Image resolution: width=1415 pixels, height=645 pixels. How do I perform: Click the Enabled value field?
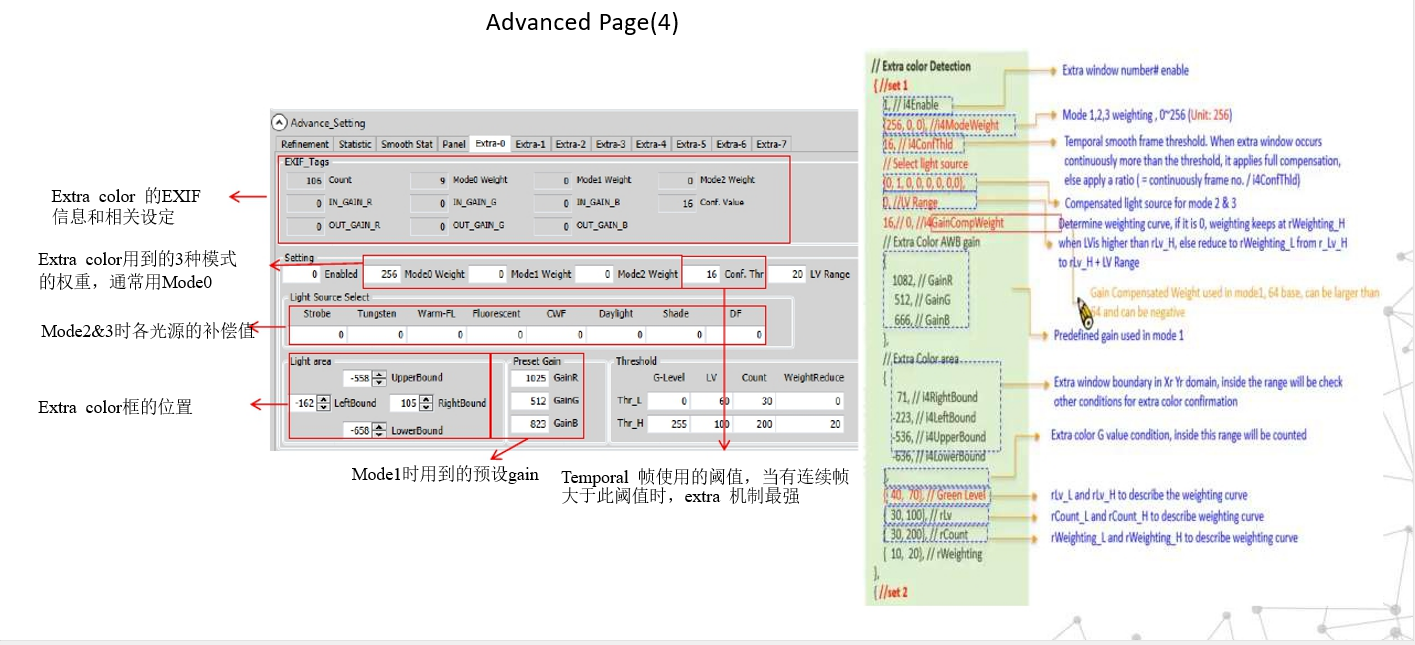point(301,274)
